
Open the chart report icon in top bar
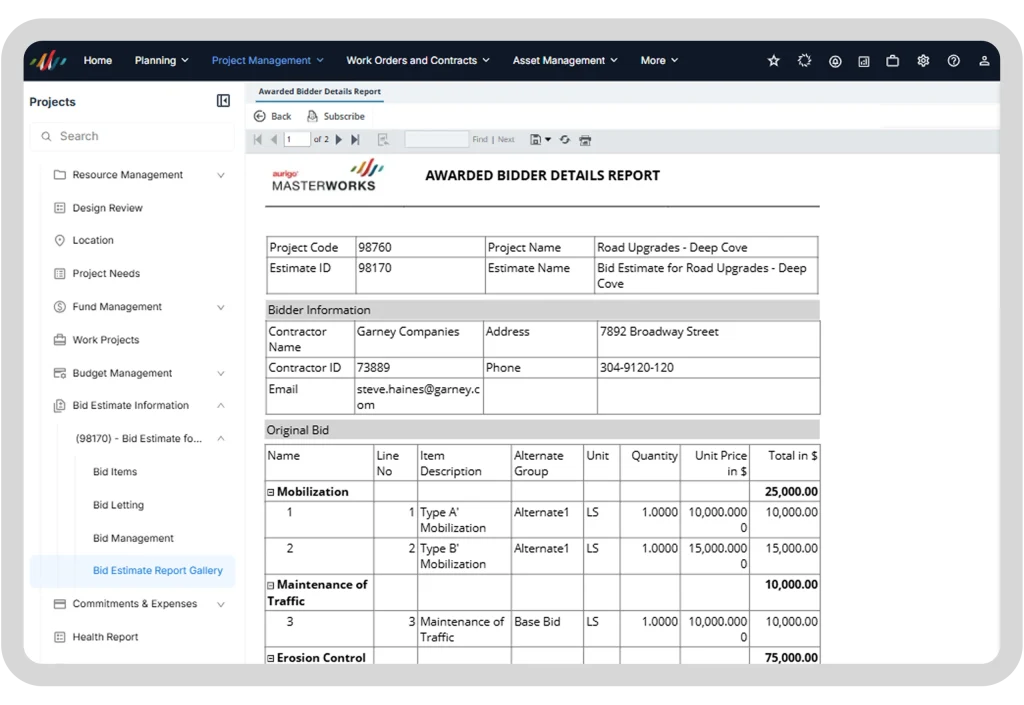[x=863, y=61]
